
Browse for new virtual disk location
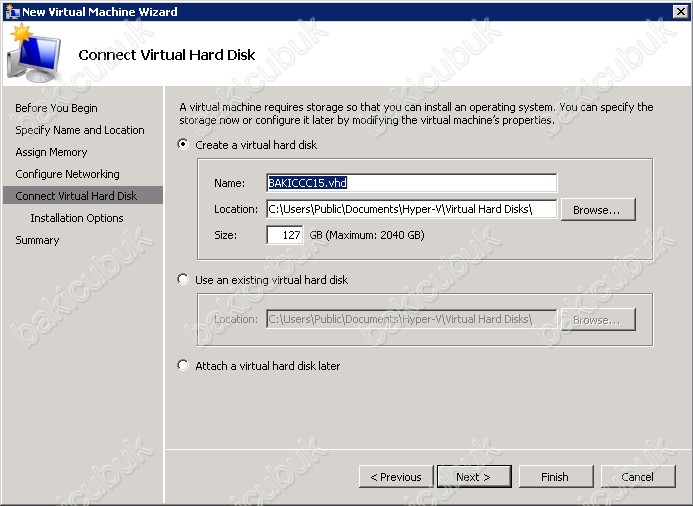[x=597, y=210]
